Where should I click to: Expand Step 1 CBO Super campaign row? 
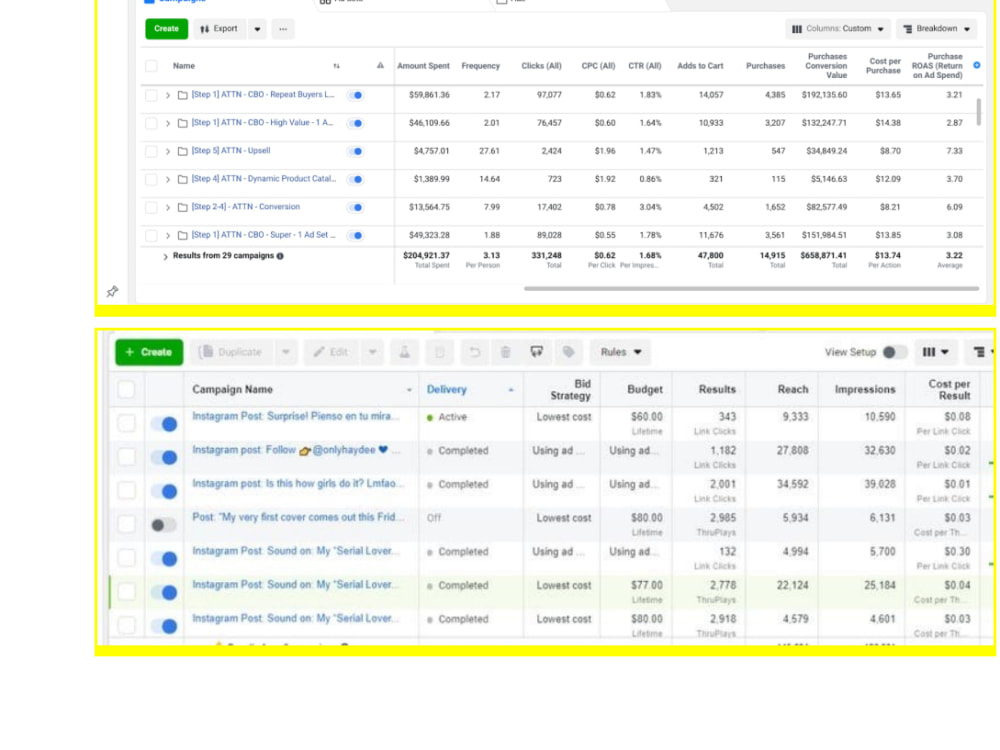pos(168,235)
